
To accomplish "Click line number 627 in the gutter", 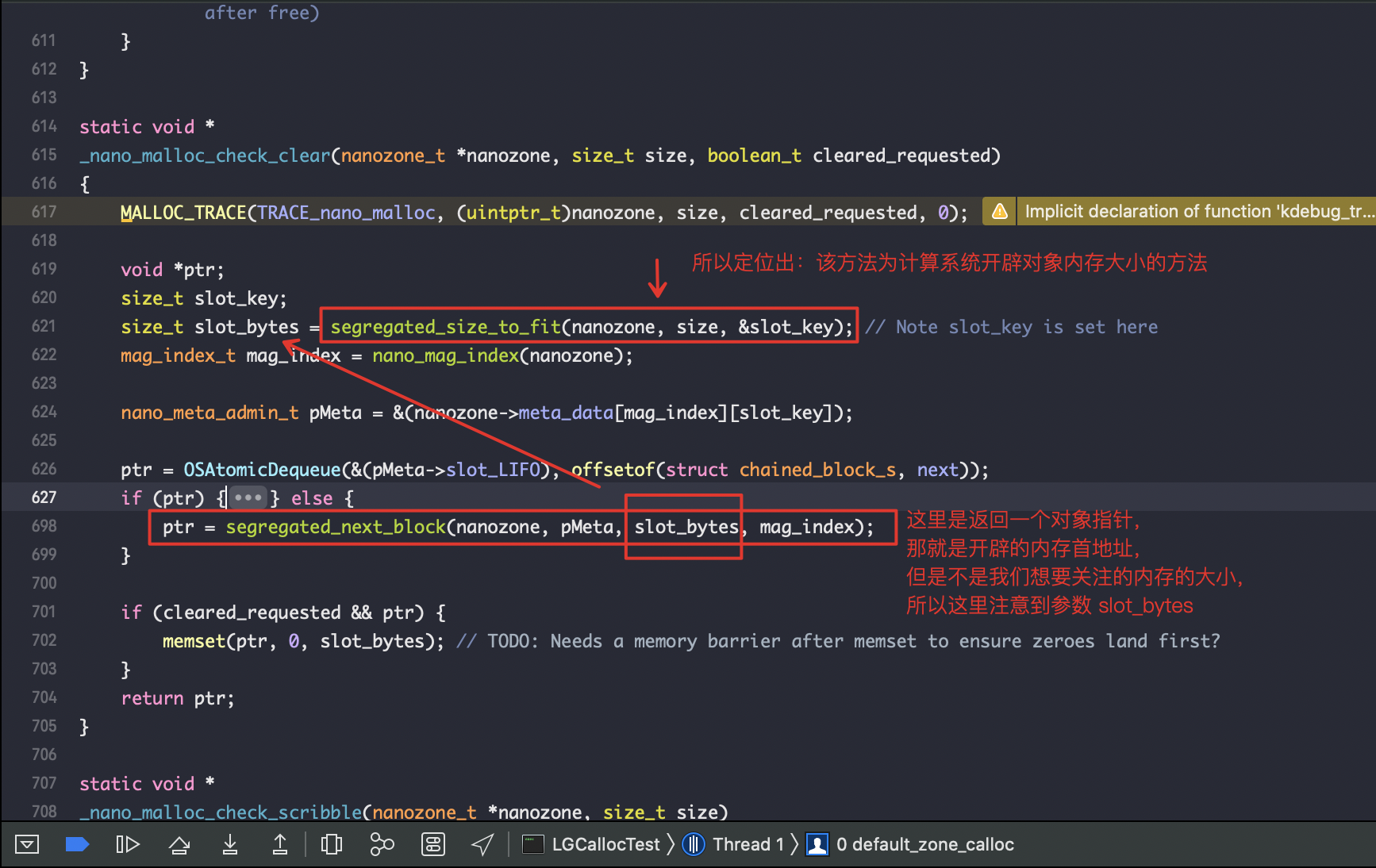I will (x=44, y=497).
